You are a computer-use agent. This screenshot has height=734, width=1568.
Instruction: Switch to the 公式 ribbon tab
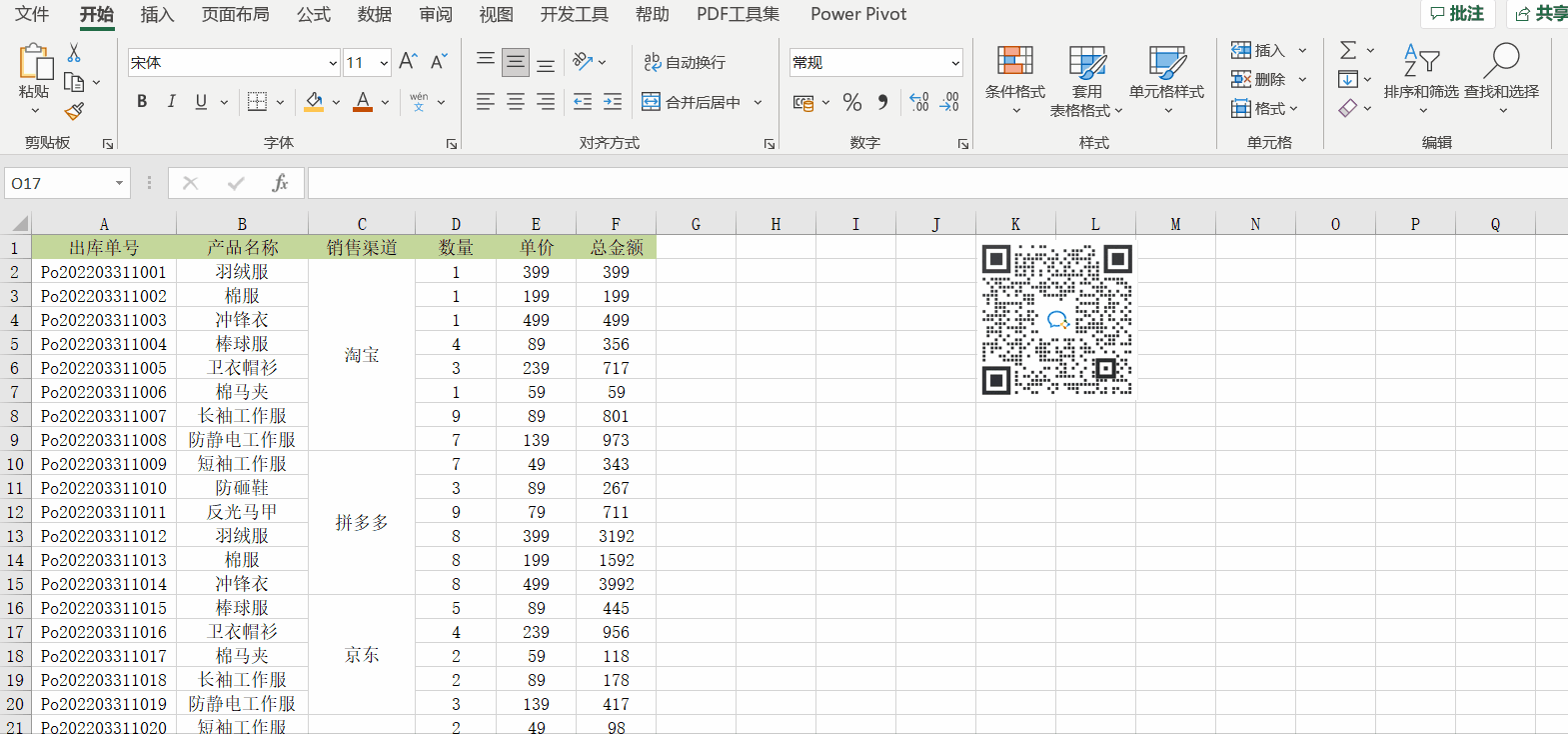point(313,14)
